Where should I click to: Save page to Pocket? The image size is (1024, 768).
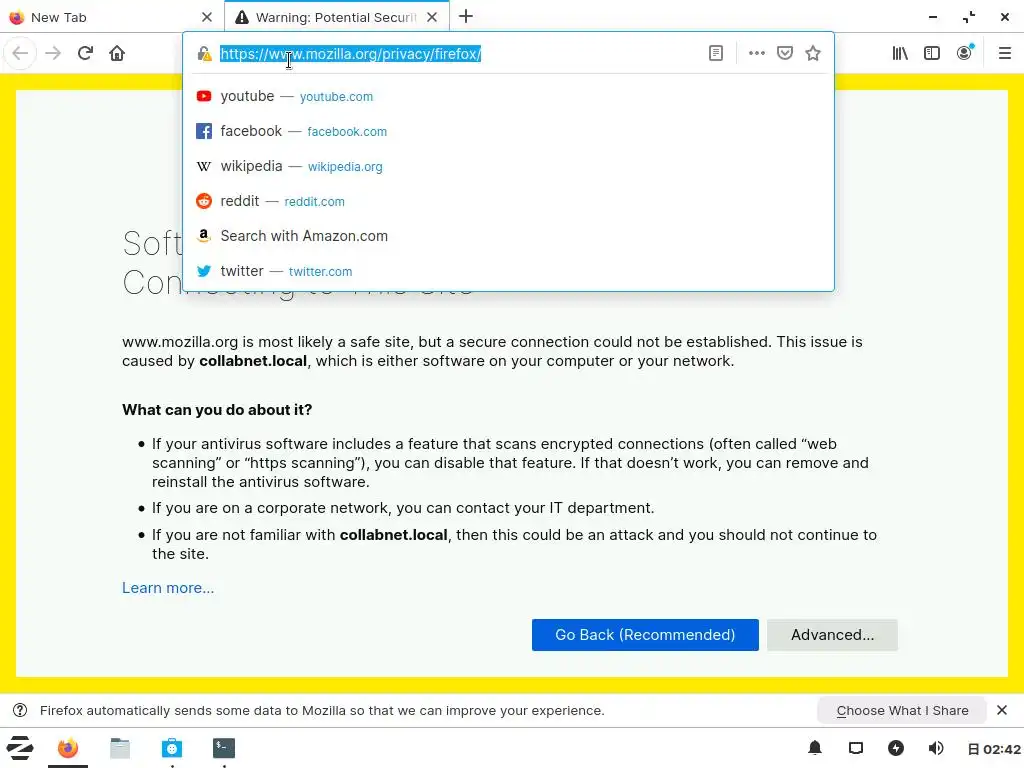pos(785,53)
